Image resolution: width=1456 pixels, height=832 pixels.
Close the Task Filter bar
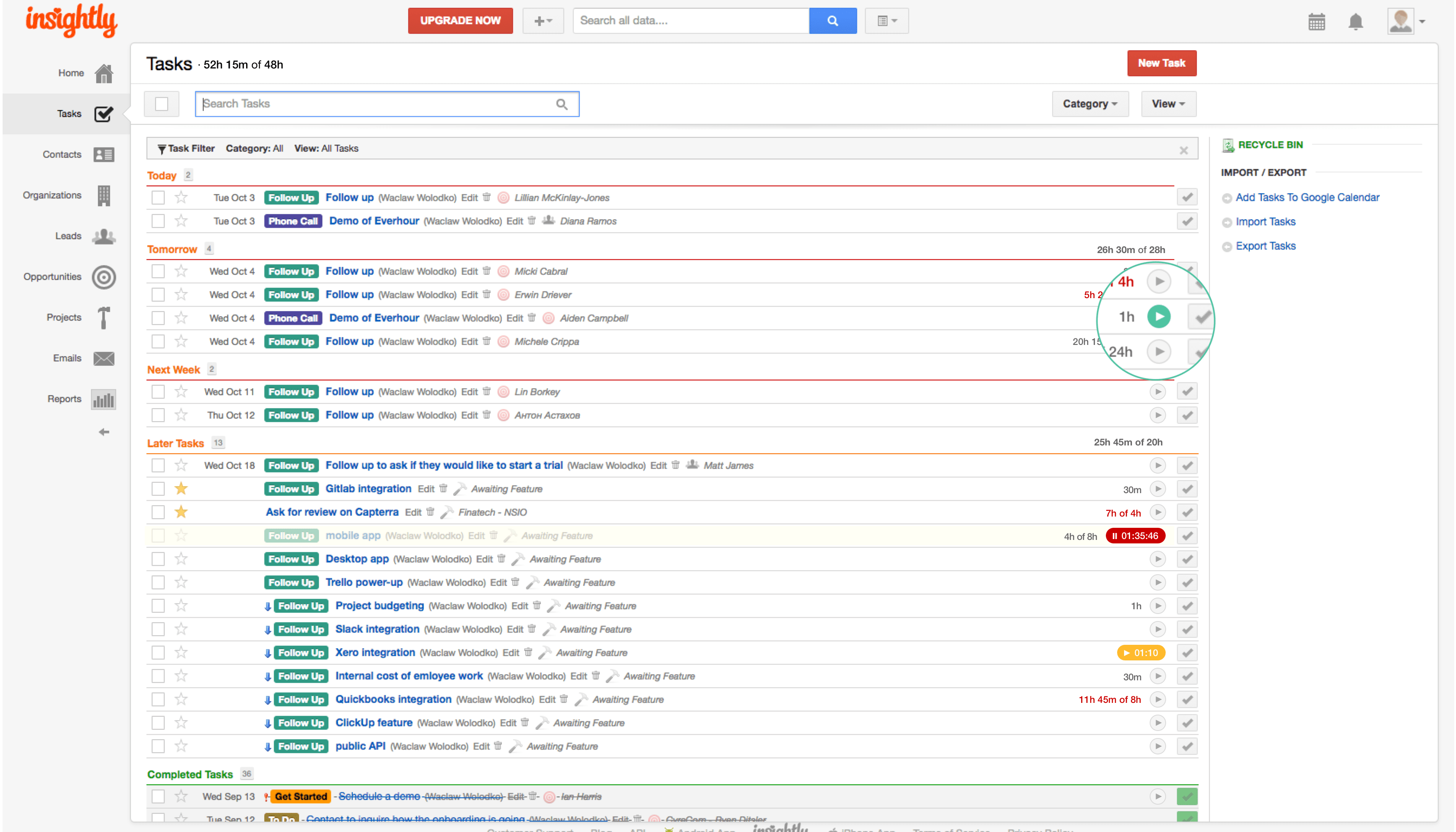(x=1183, y=150)
